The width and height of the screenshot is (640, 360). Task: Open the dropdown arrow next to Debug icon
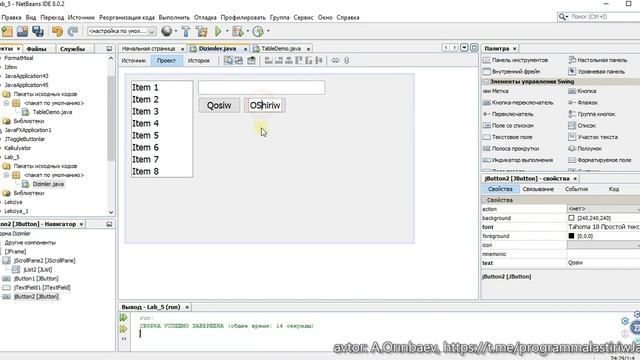(x=248, y=31)
